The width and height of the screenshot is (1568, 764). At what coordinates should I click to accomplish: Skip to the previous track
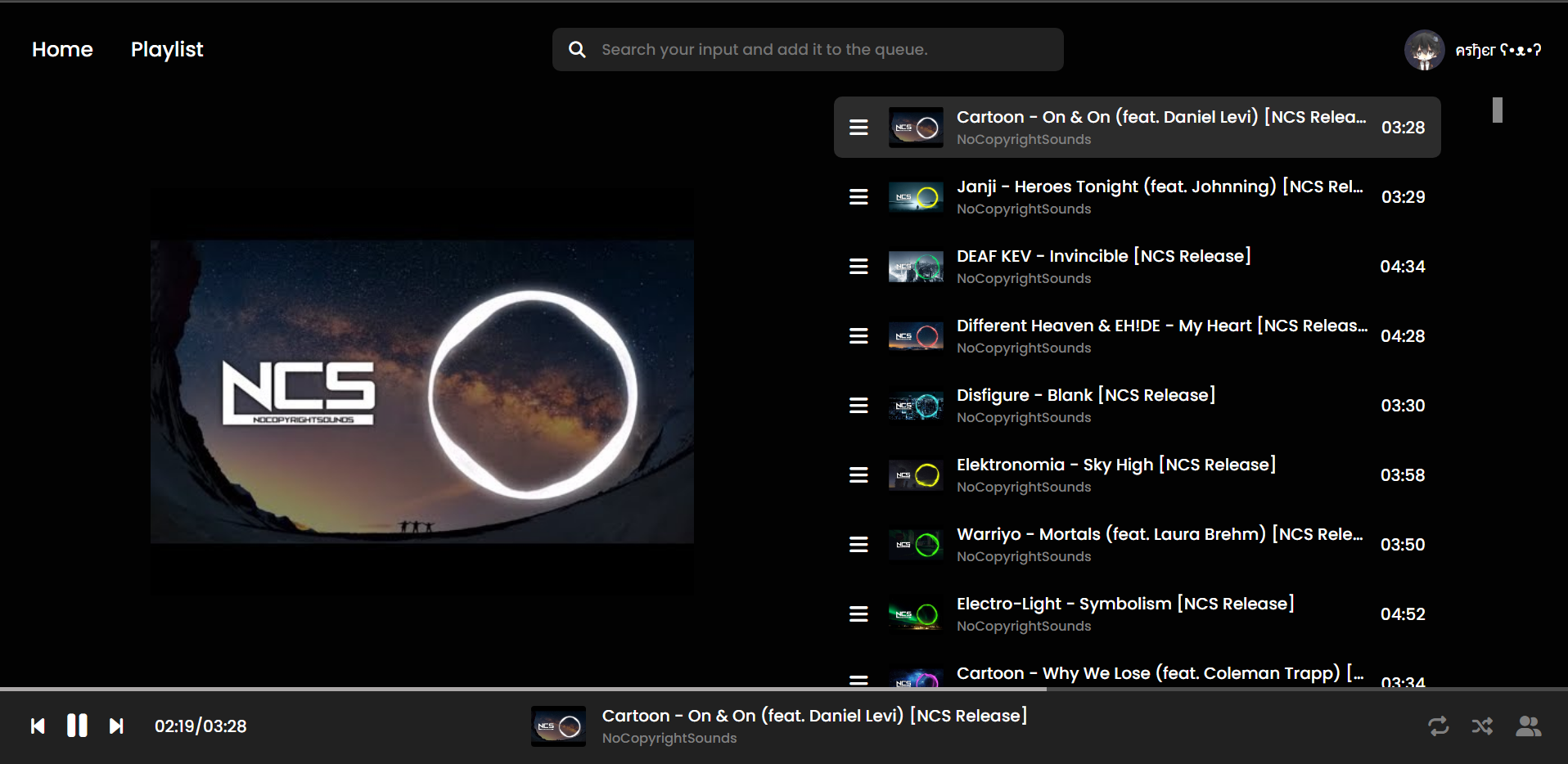point(38,726)
